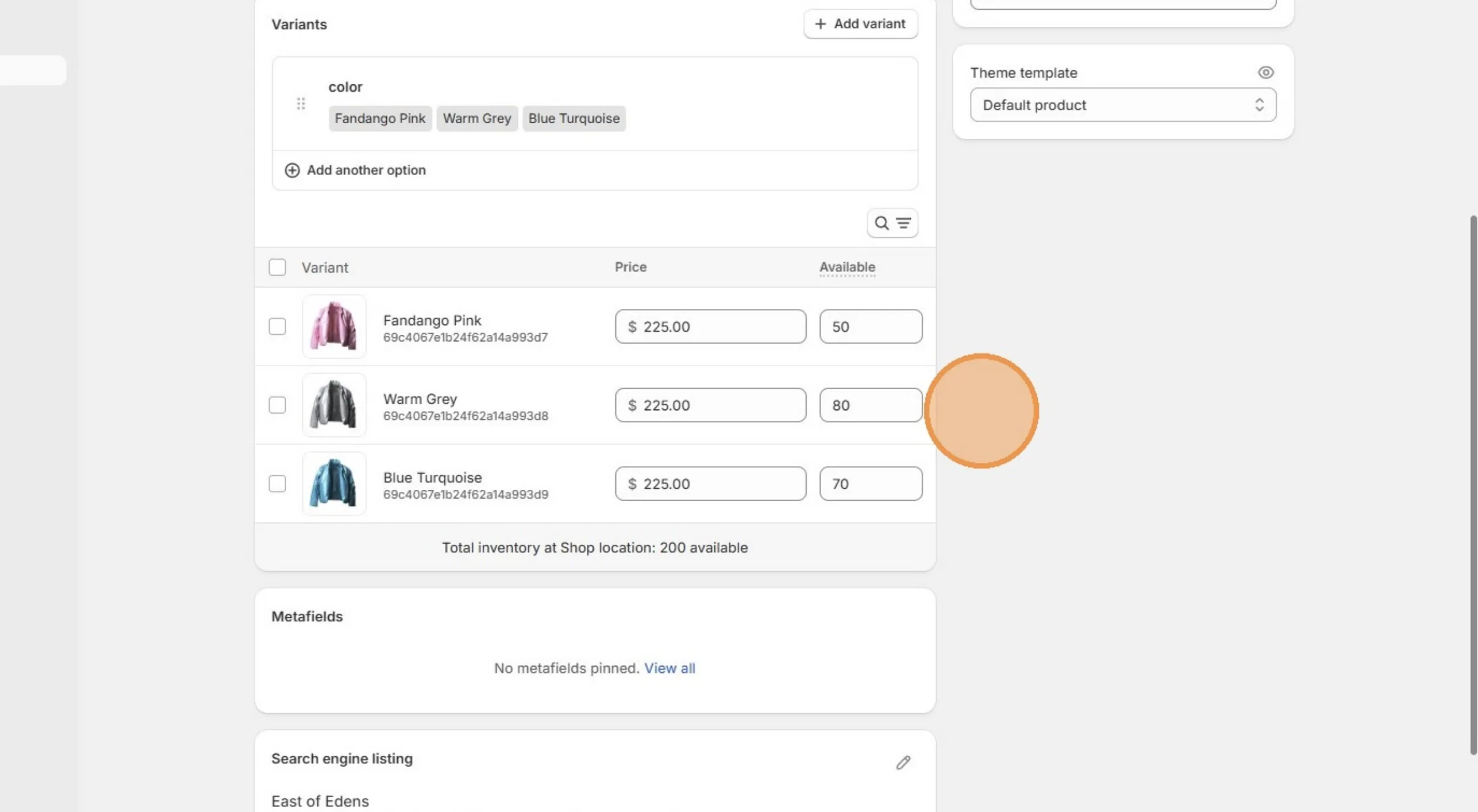1478x812 pixels.
Task: Select the Fandango Pink color tag
Action: pos(380,118)
